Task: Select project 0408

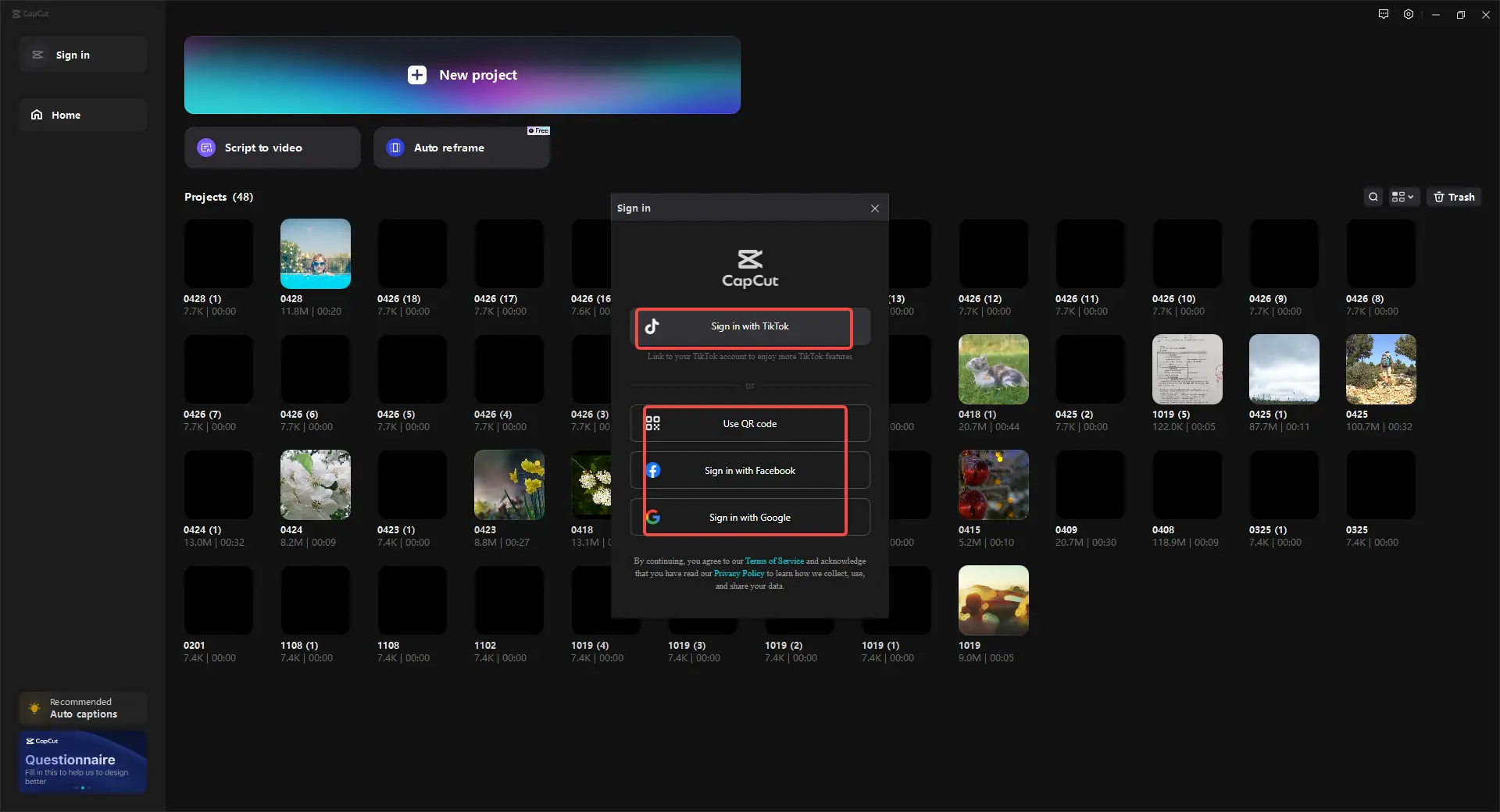Action: (x=1187, y=485)
